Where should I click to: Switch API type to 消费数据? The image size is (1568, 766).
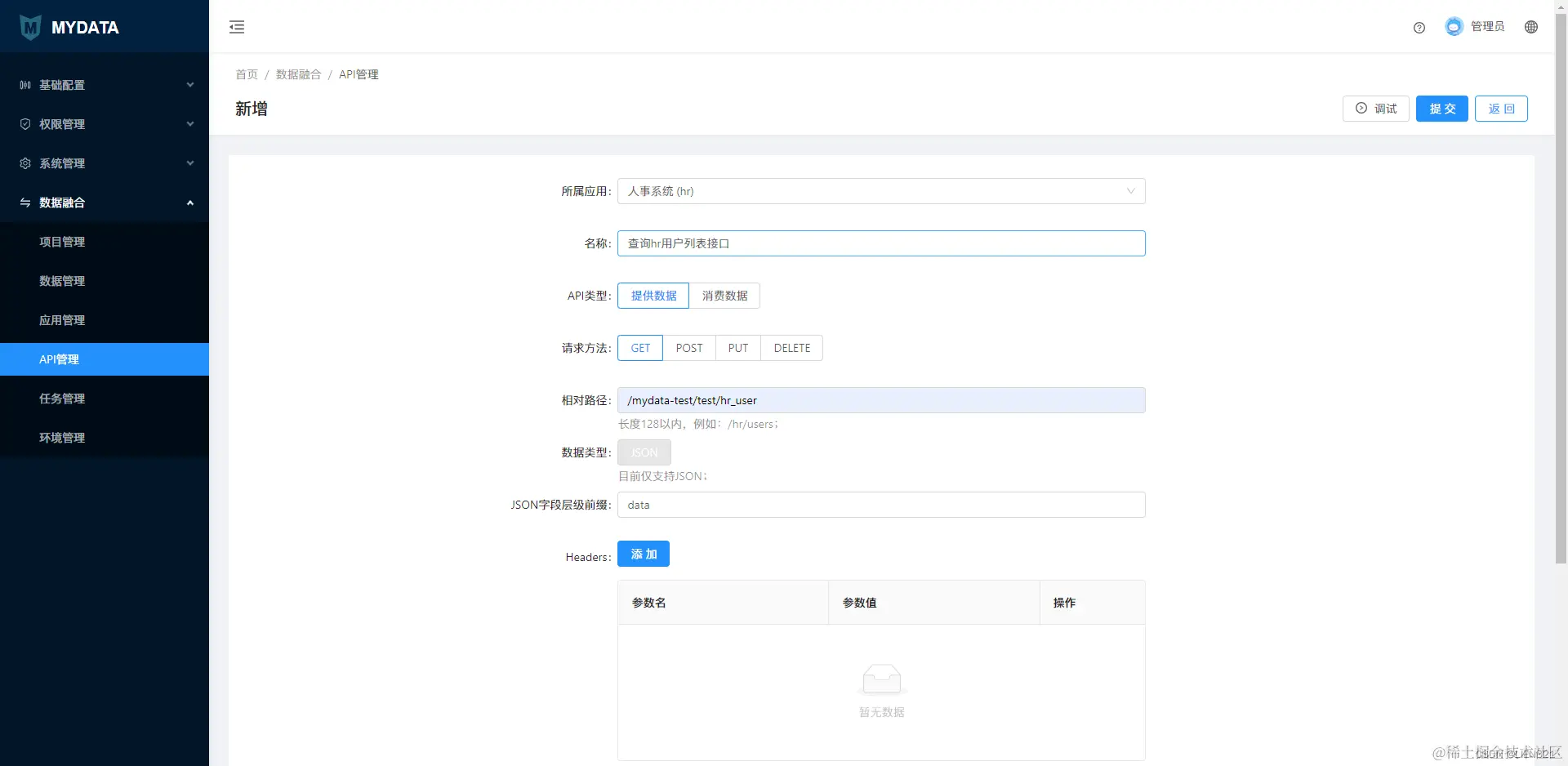(x=724, y=296)
